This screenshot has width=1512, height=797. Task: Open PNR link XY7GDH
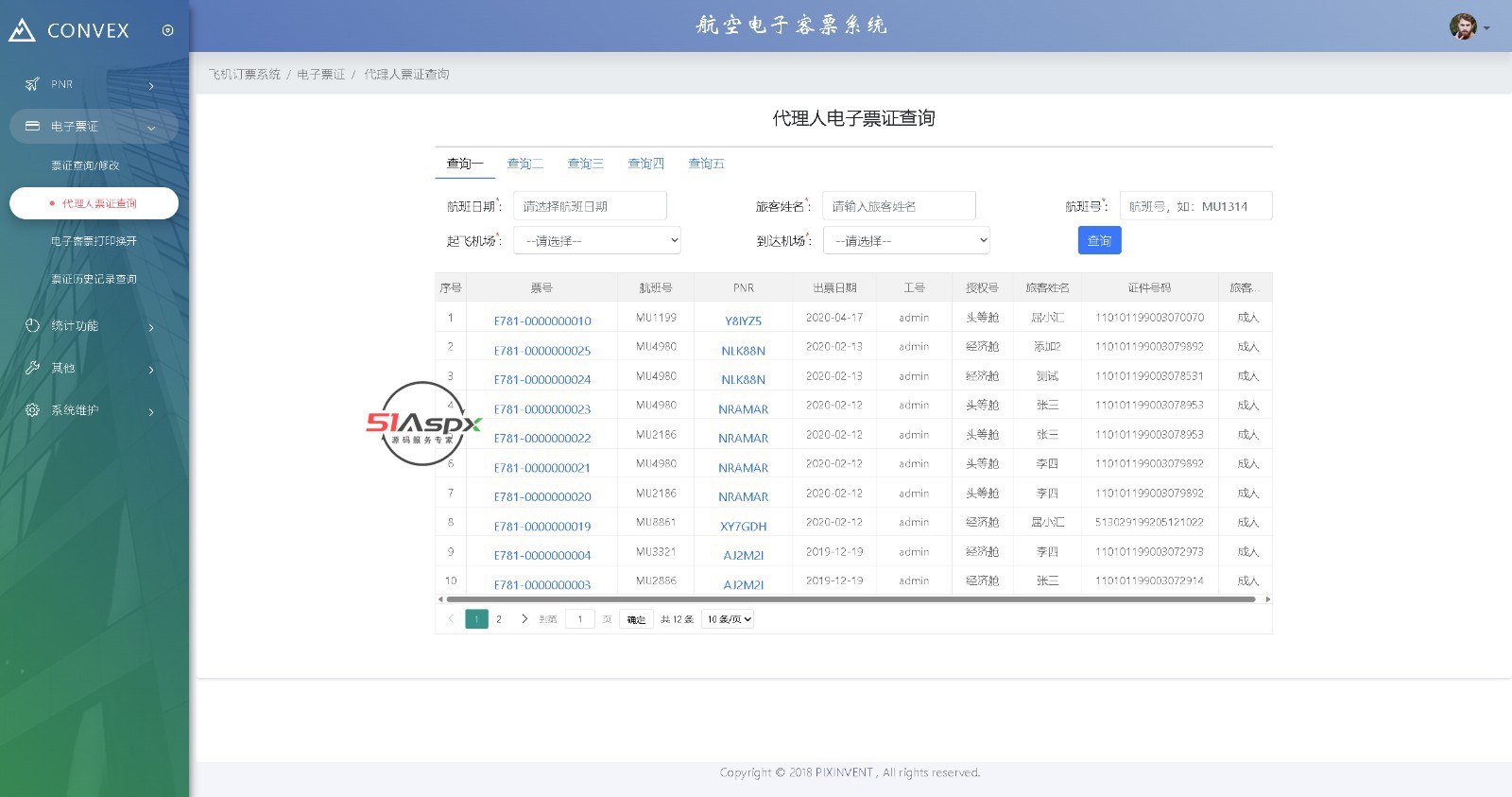click(744, 527)
